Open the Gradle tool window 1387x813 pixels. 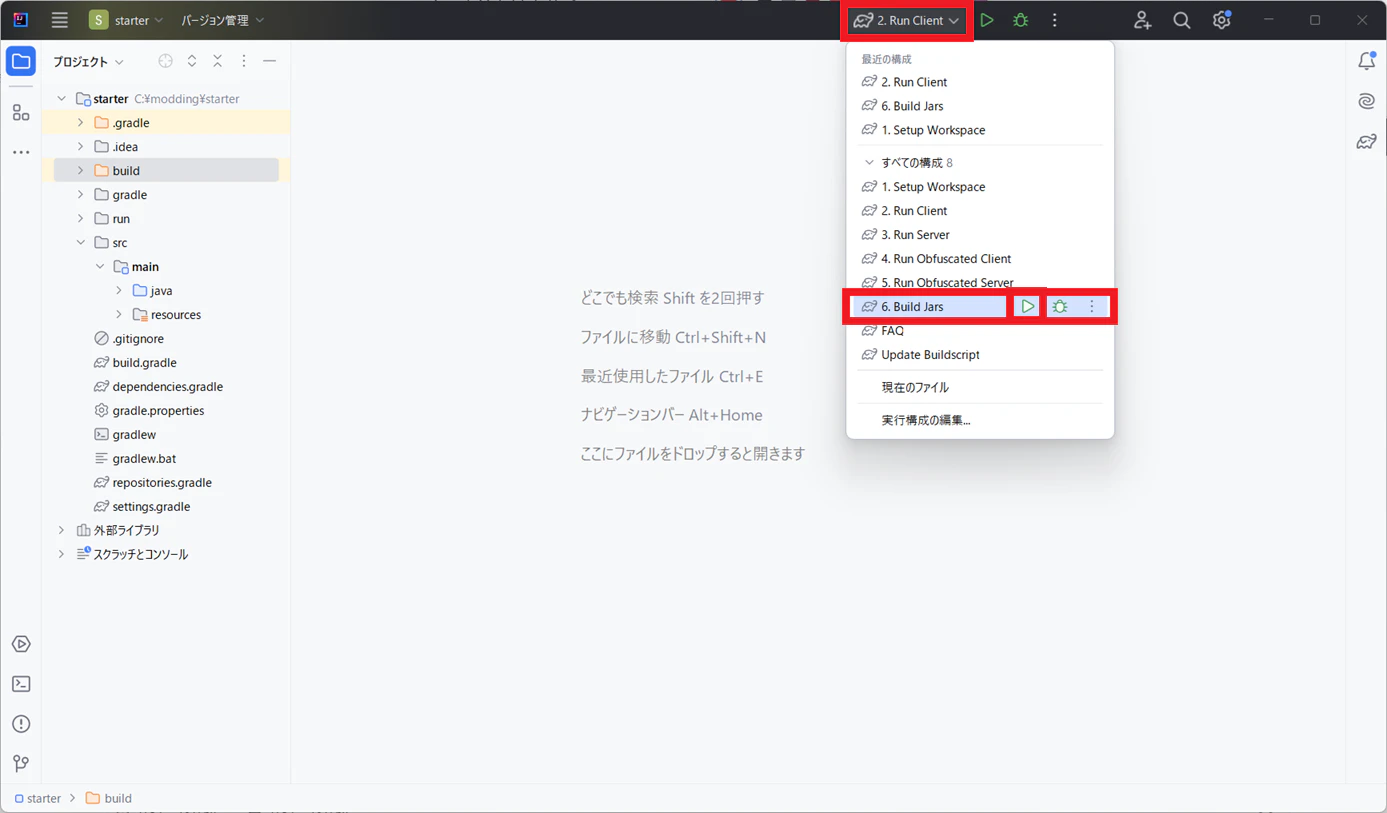tap(1366, 141)
